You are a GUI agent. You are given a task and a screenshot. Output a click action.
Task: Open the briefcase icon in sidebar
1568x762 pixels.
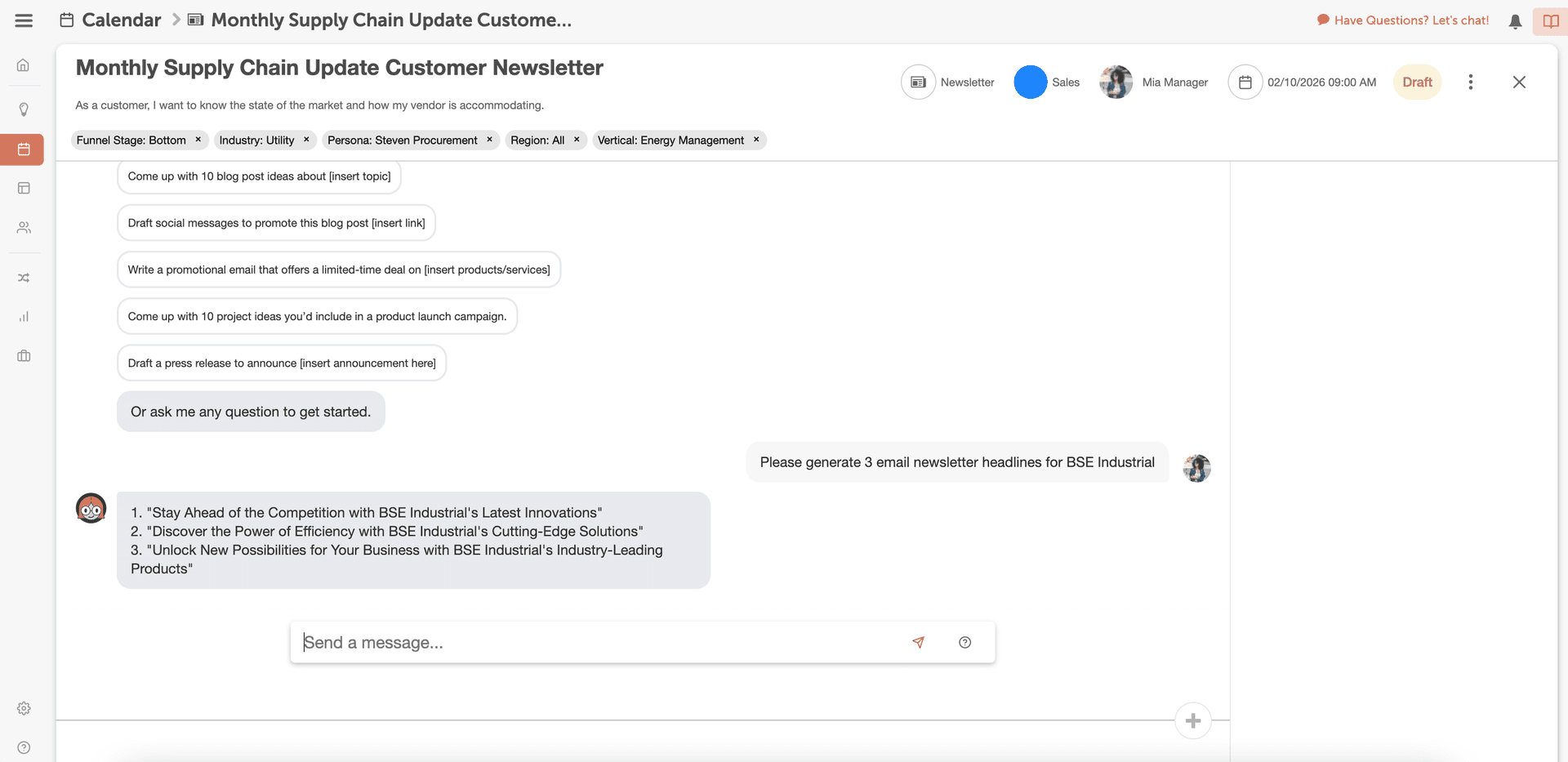tap(23, 356)
